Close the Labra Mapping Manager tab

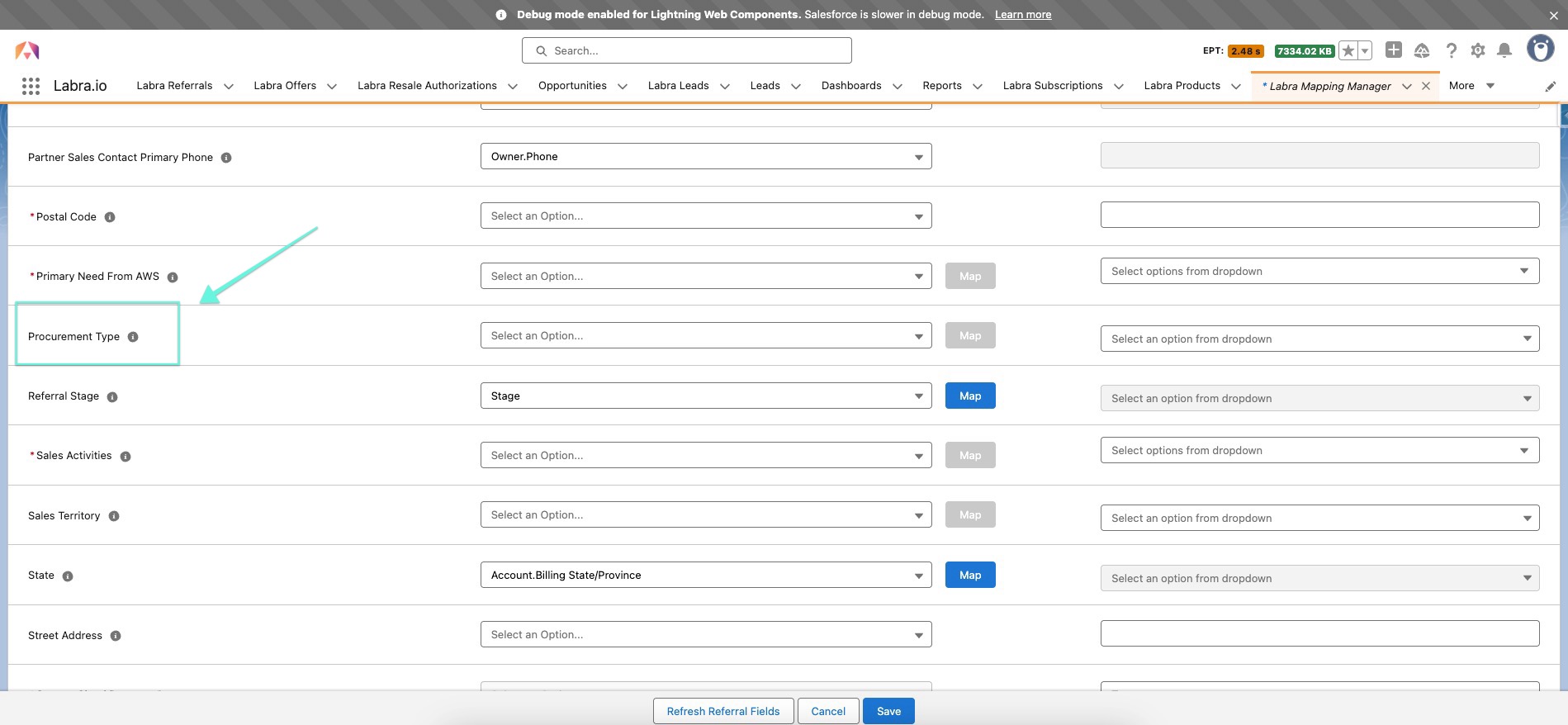click(1426, 86)
